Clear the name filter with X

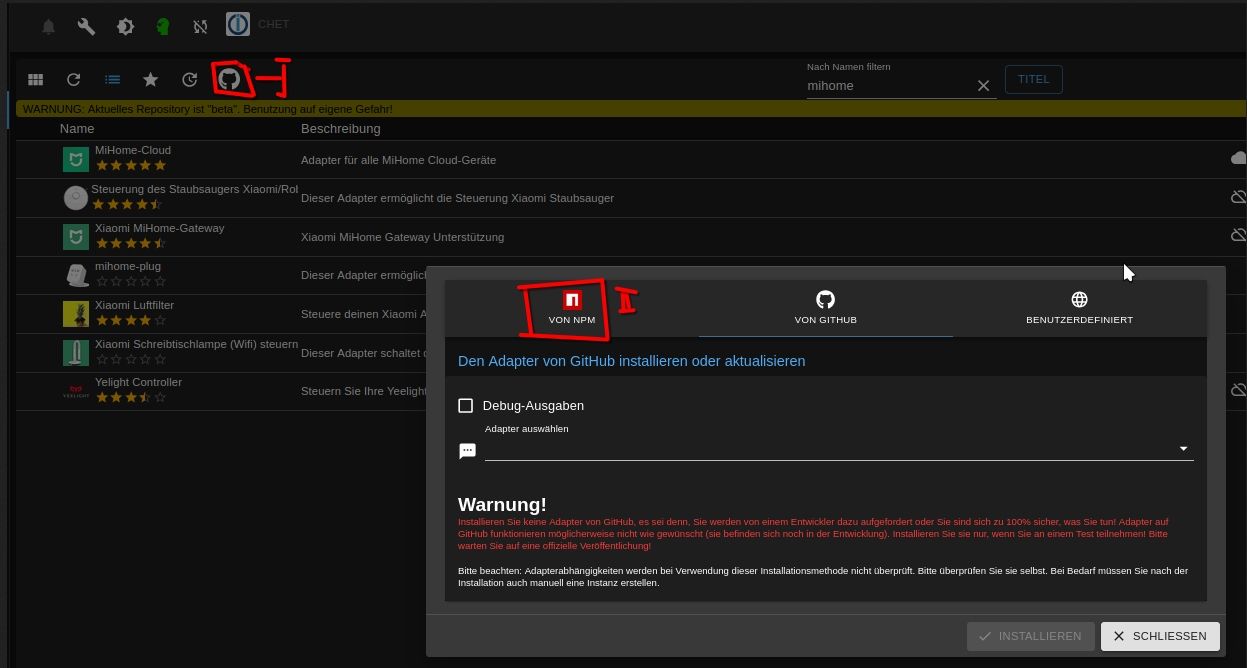coord(983,86)
